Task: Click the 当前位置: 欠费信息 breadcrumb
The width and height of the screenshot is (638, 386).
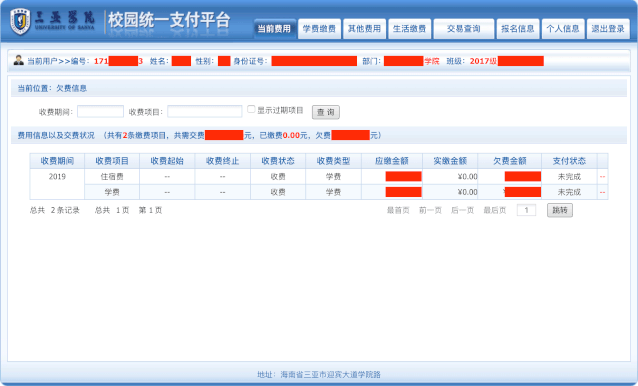Action: pos(52,88)
